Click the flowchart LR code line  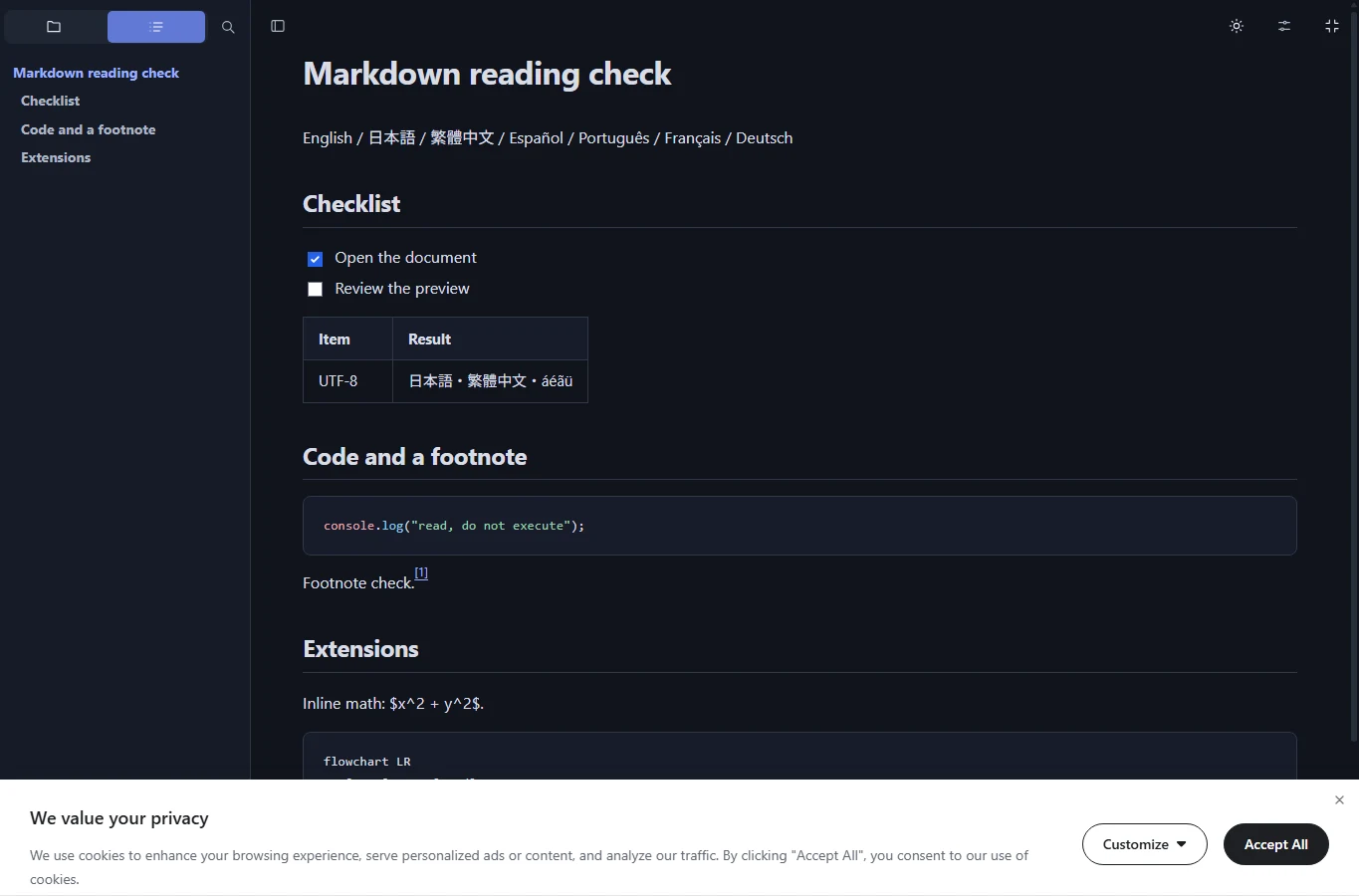(367, 762)
